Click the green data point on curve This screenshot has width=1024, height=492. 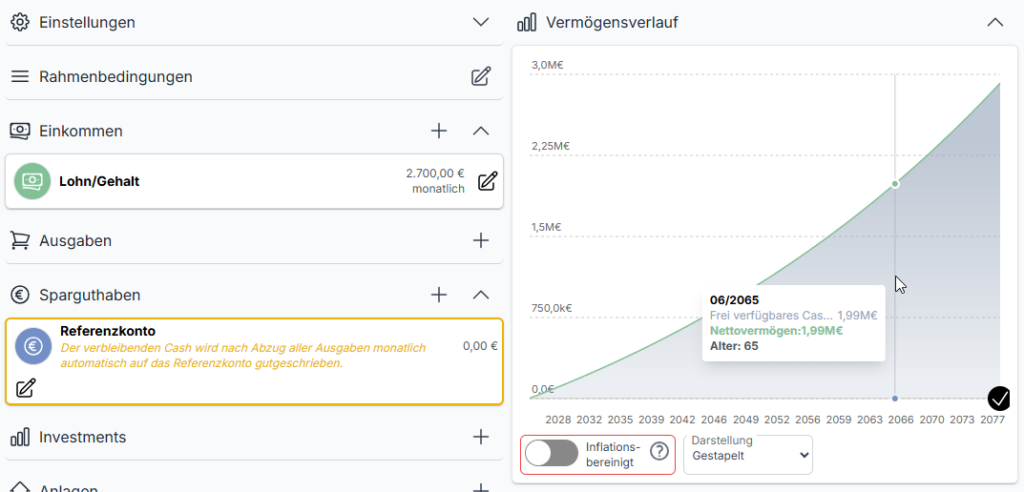[895, 184]
